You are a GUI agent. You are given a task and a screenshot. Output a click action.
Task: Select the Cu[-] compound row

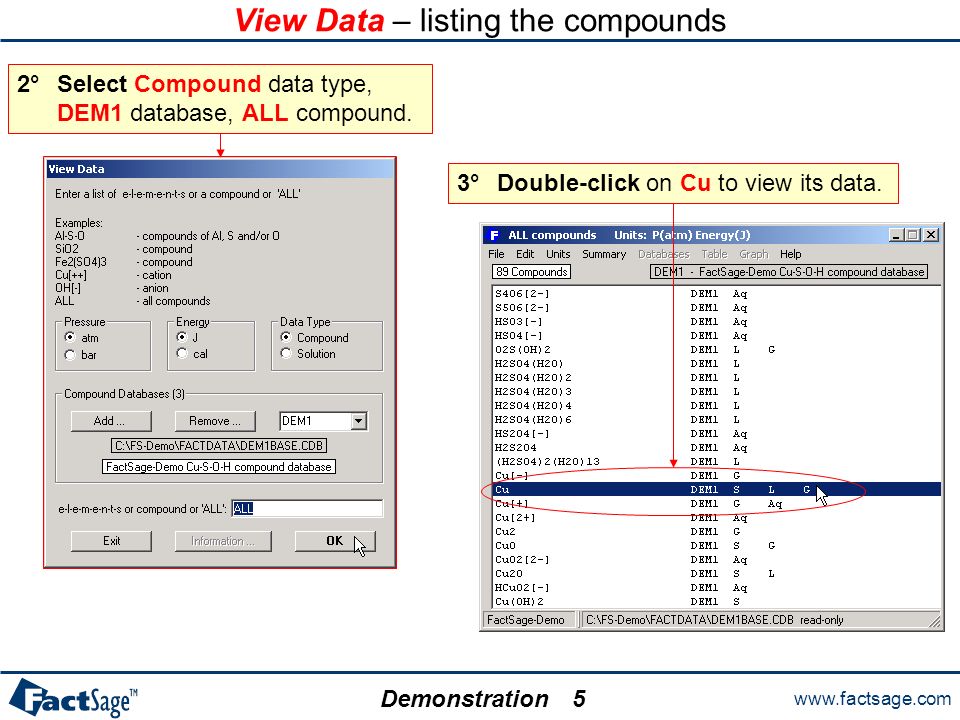pyautogui.click(x=716, y=476)
